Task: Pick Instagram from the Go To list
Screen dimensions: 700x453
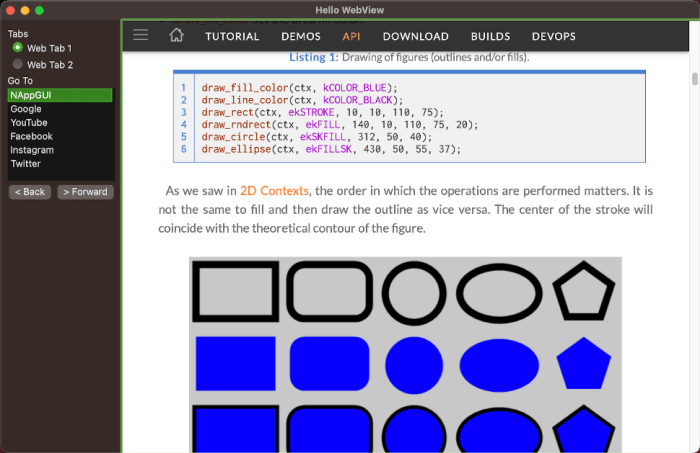Action: coord(32,150)
